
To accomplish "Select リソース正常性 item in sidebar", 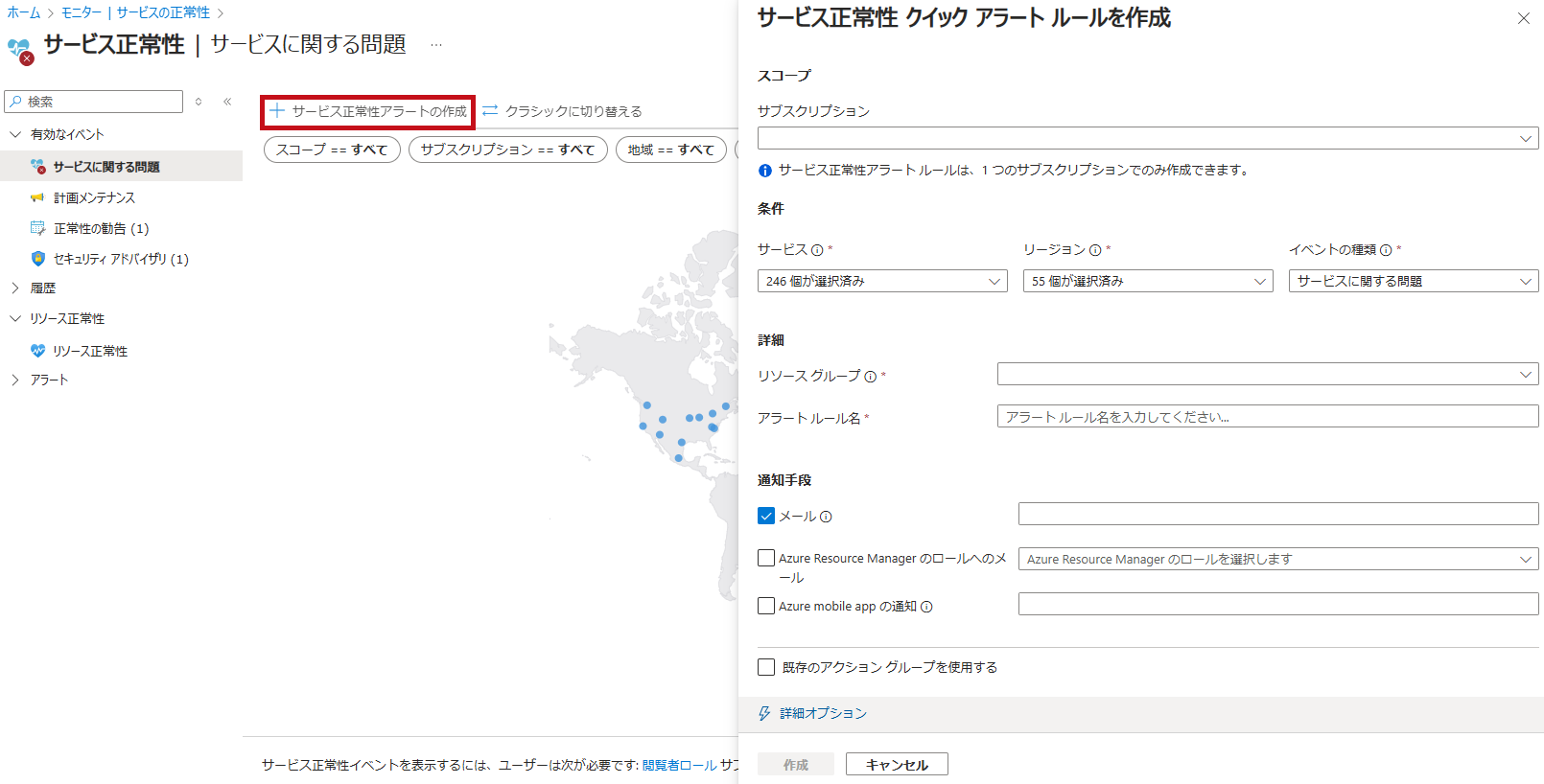I will tap(121, 351).
